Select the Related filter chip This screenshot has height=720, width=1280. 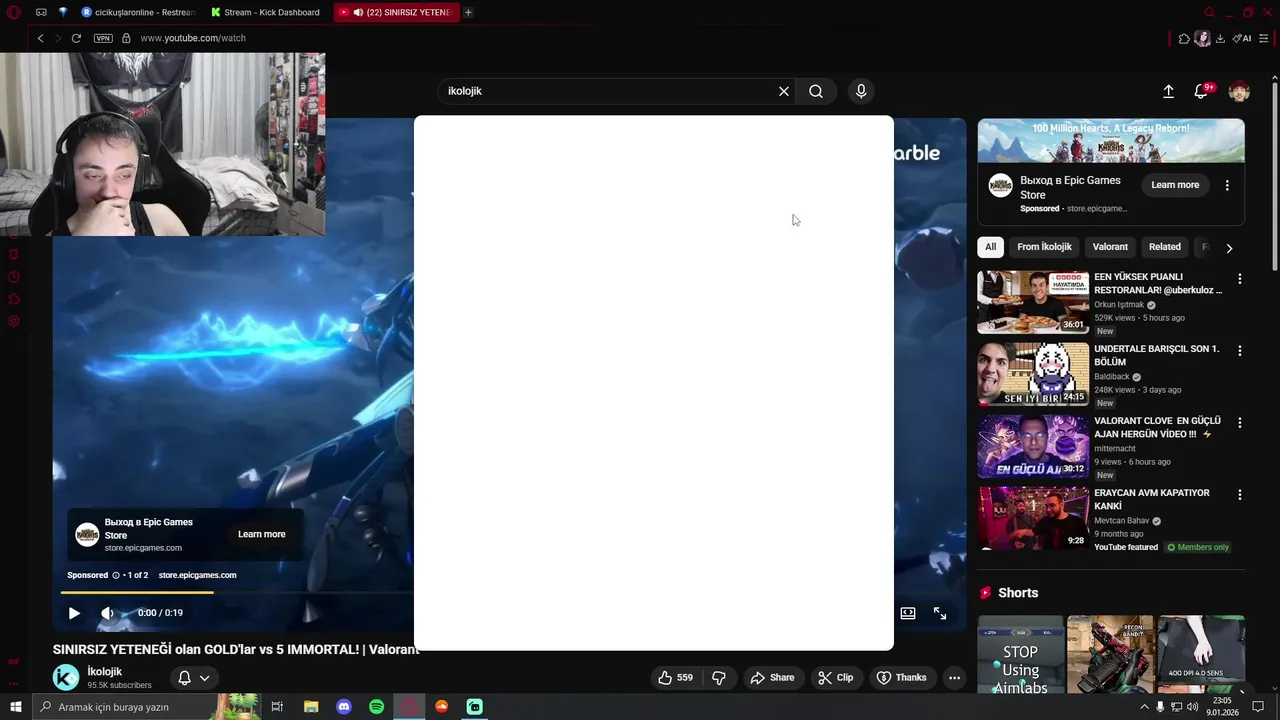tap(1165, 247)
